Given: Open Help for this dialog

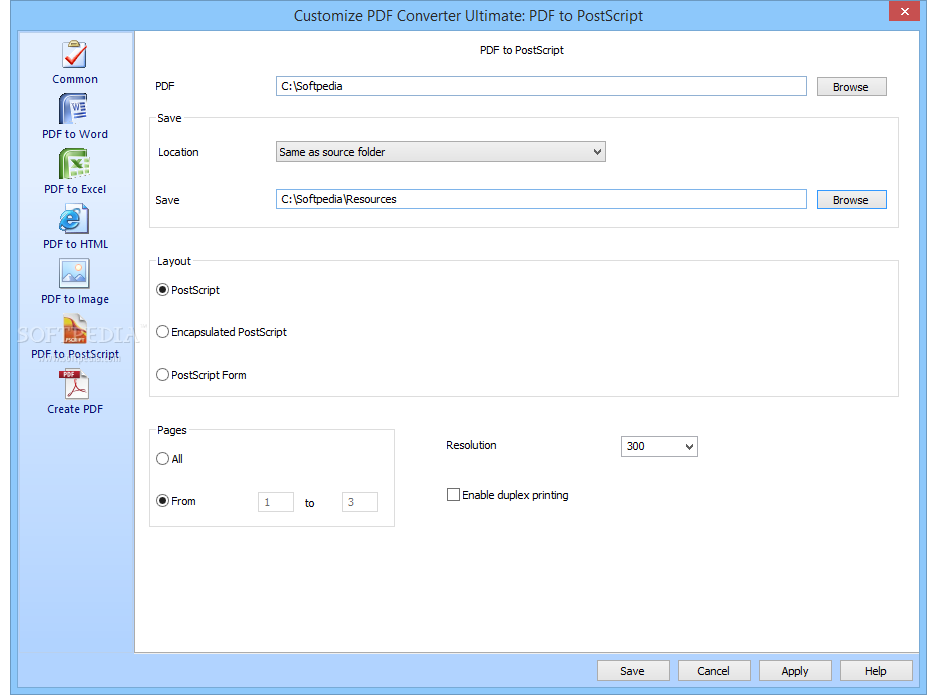Looking at the screenshot, I should click(x=876, y=671).
